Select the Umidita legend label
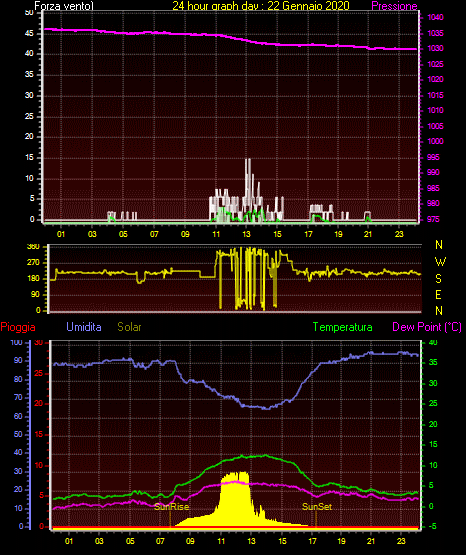Image resolution: width=466 pixels, height=555 pixels. click(84, 326)
